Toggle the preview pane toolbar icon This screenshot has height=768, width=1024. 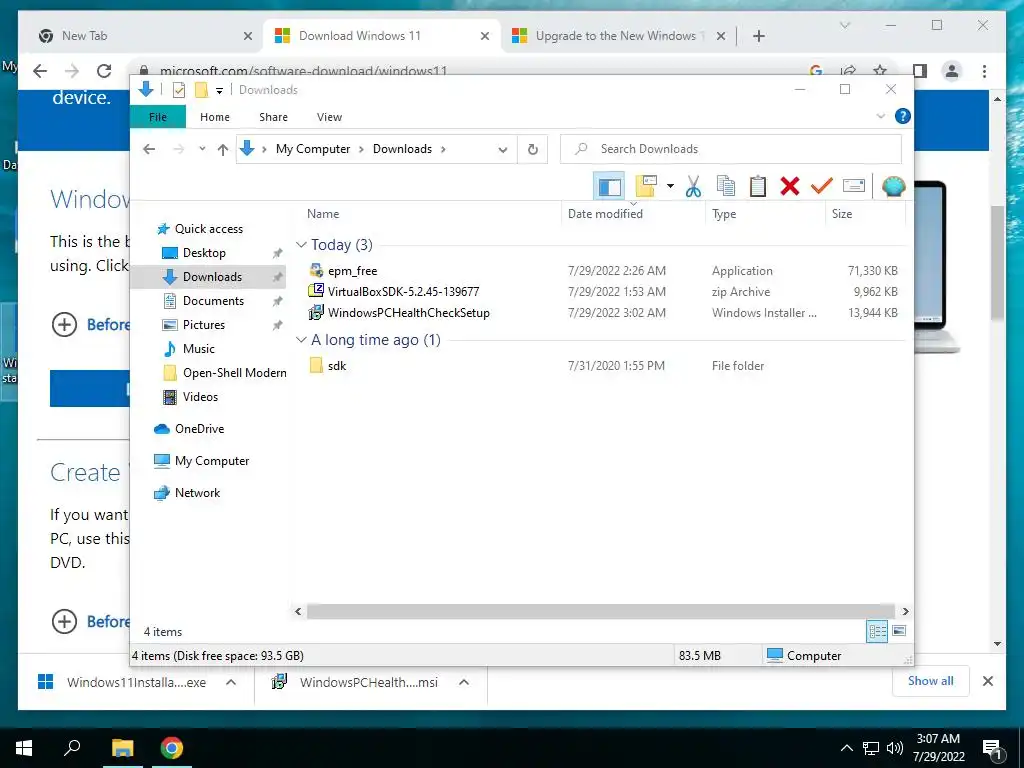tap(609, 187)
